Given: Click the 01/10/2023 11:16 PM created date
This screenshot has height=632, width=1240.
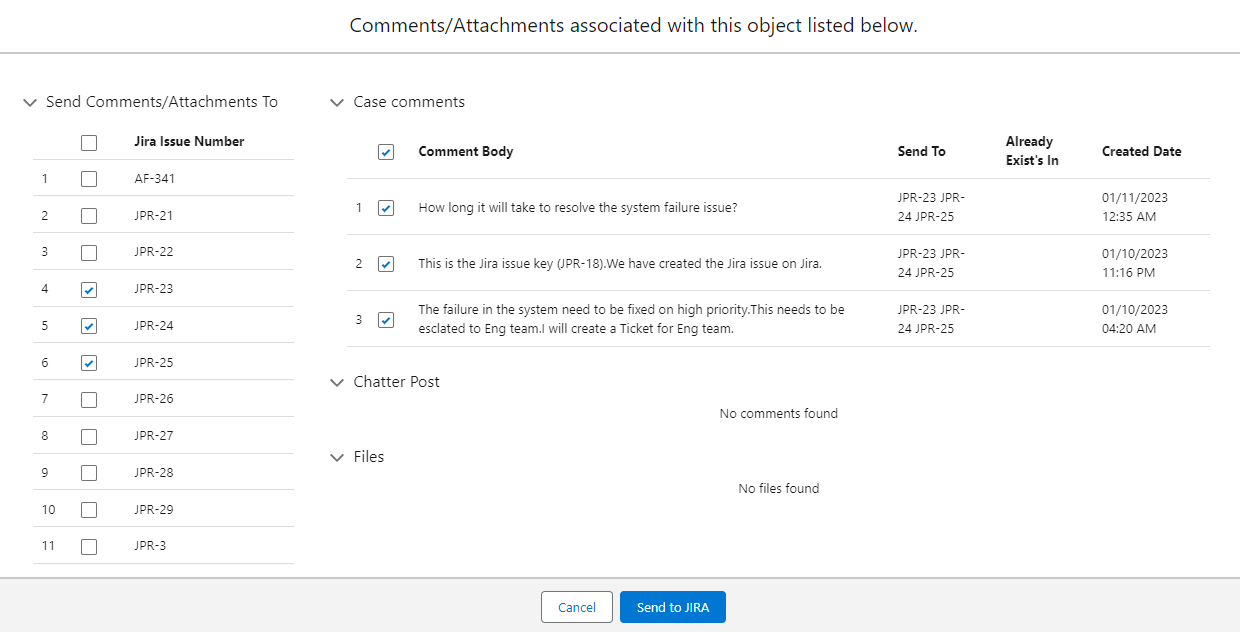Looking at the screenshot, I should point(1135,263).
